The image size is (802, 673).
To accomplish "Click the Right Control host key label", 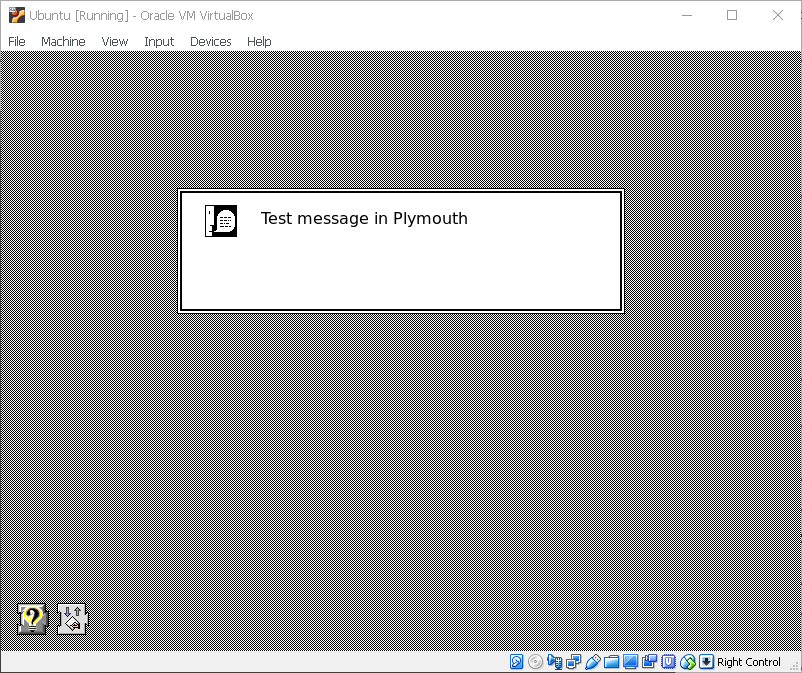I will (748, 662).
